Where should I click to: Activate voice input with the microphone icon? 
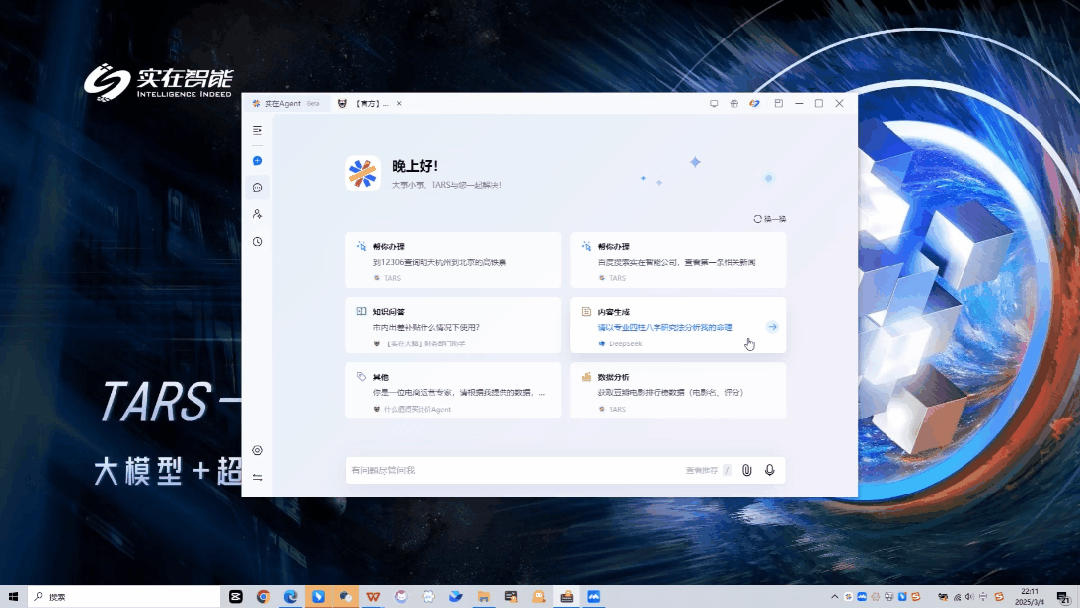tap(769, 470)
